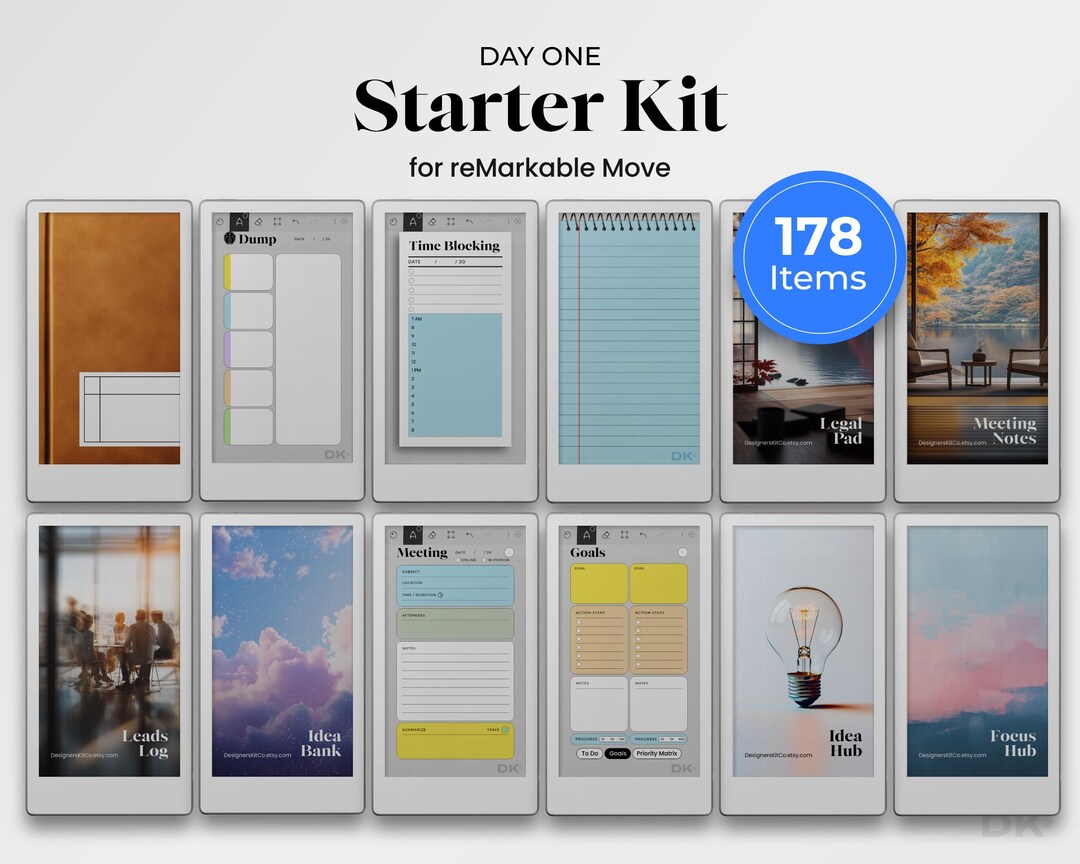
Task: Tick the Online option on the Meeting page
Action: [457, 560]
